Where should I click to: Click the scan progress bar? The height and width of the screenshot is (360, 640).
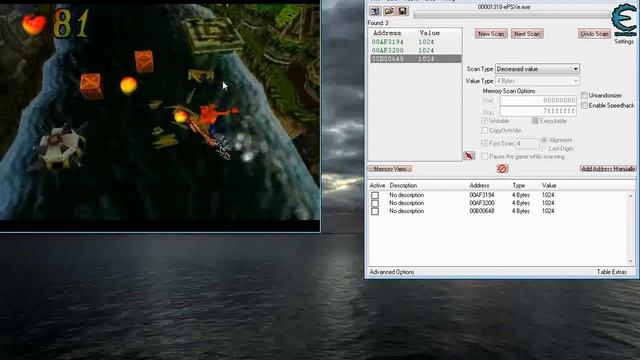[512, 15]
